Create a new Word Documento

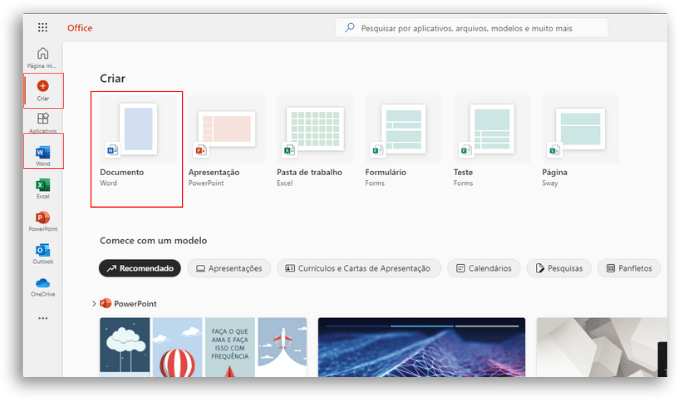[138, 141]
